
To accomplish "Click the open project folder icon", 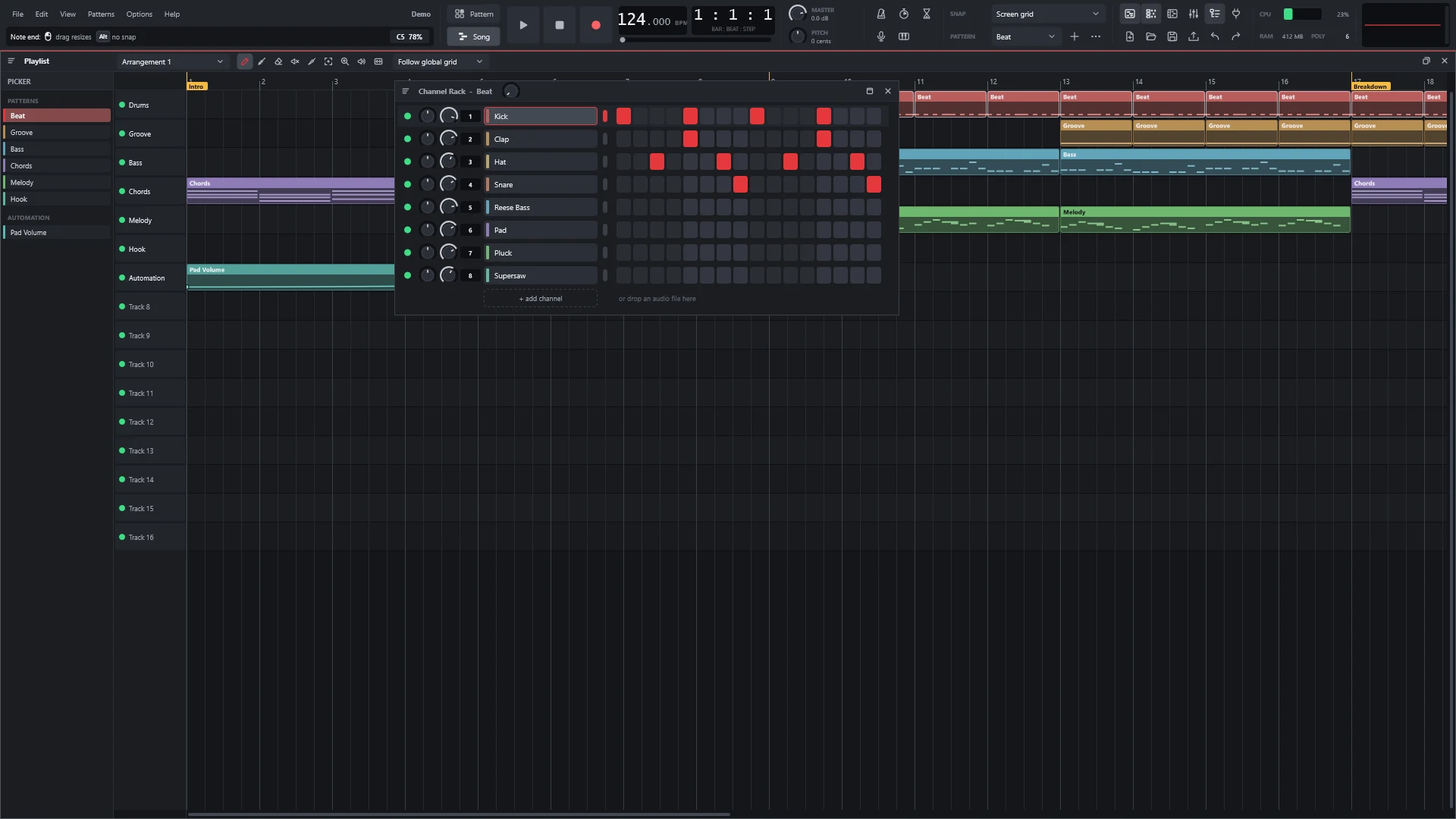I will coord(1151,36).
